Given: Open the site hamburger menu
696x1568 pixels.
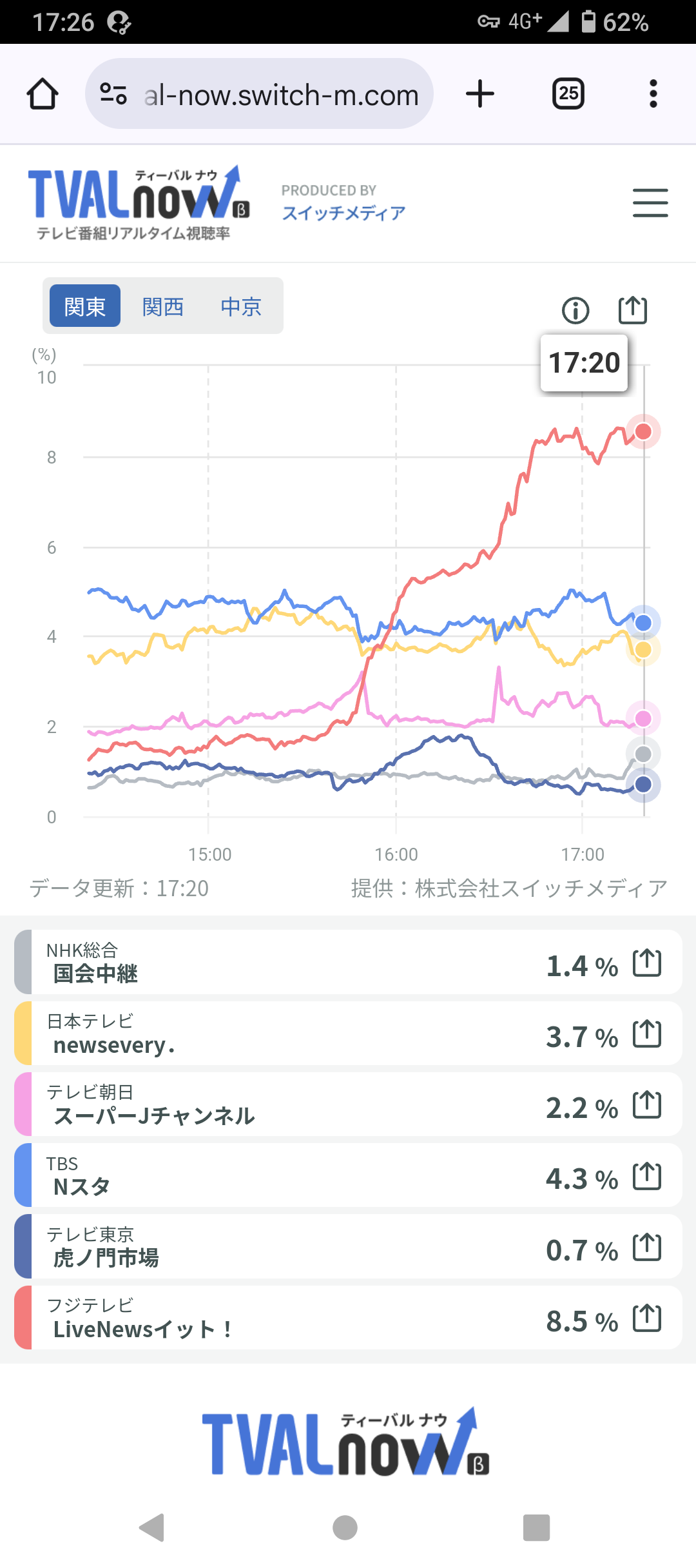Looking at the screenshot, I should (x=650, y=203).
